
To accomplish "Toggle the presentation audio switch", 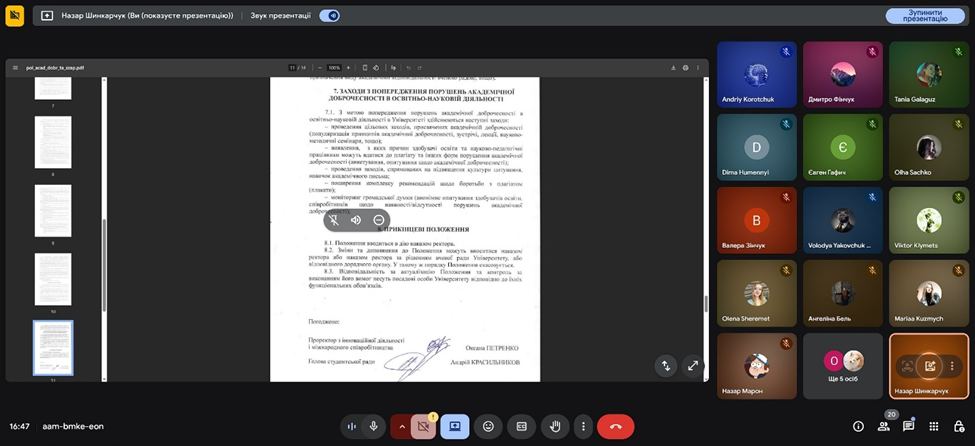I will tap(329, 16).
